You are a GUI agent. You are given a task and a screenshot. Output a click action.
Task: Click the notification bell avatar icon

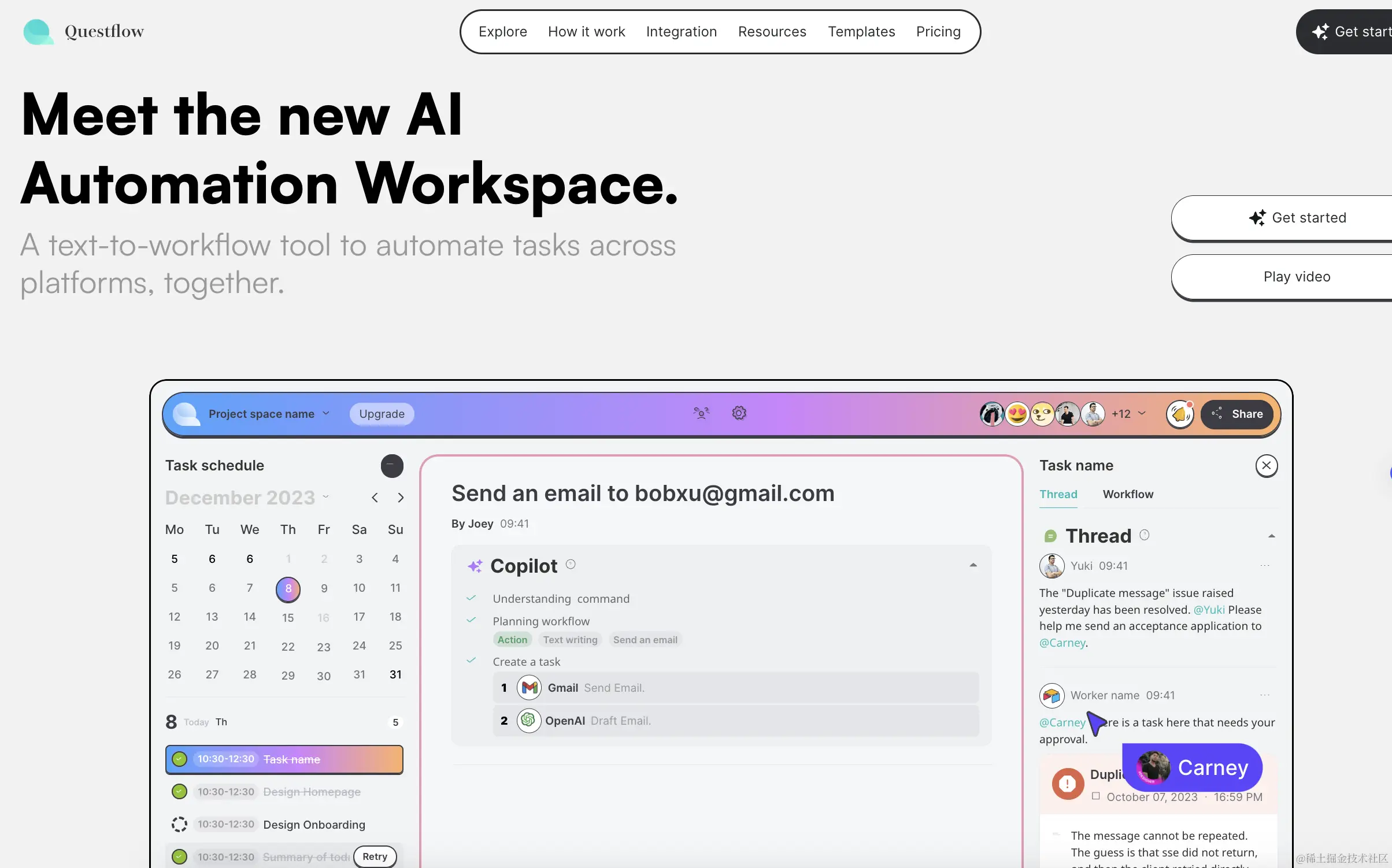tap(1179, 414)
